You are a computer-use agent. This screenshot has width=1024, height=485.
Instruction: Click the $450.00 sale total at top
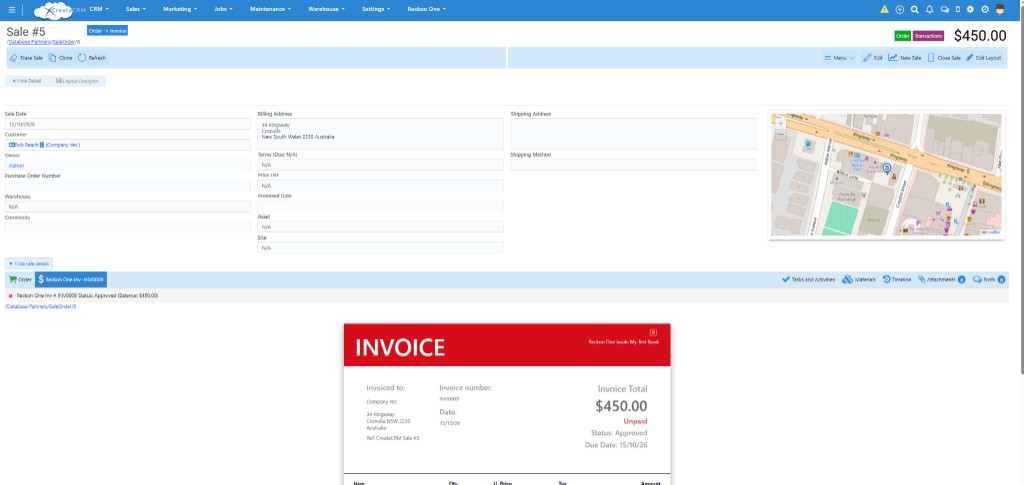[x=980, y=36]
